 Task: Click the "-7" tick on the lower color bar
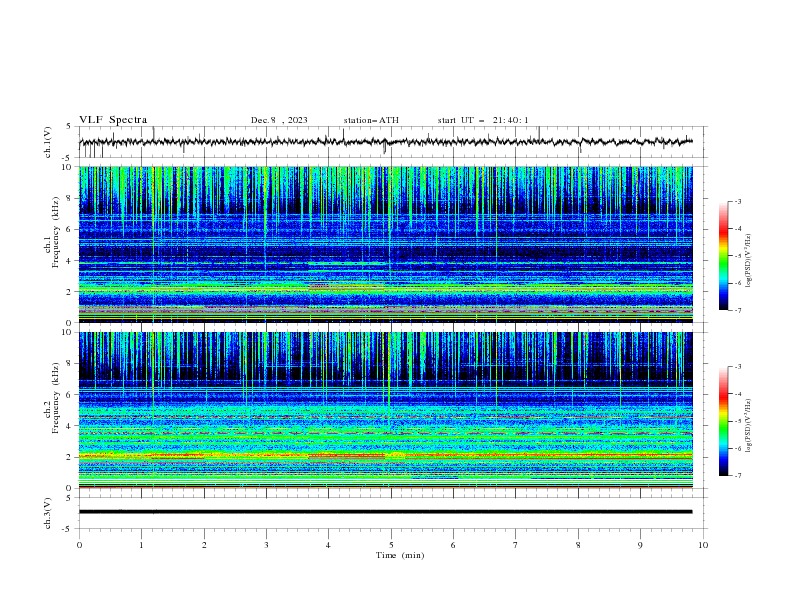[737, 475]
